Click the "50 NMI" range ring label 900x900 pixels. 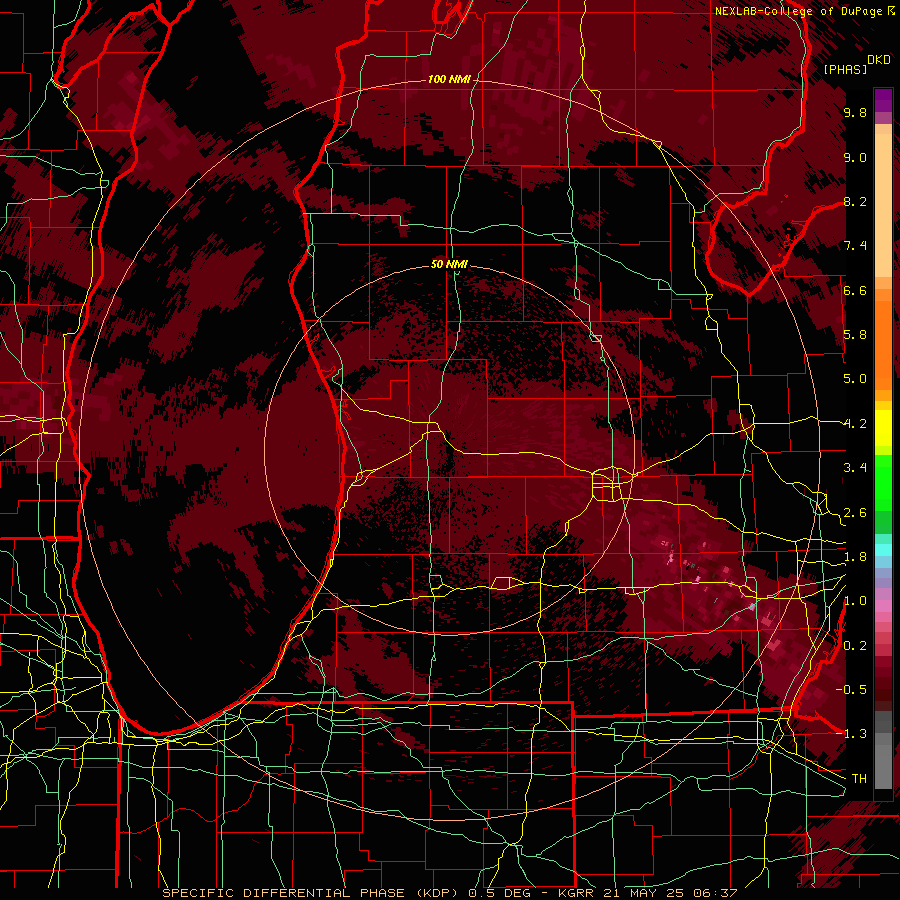tap(449, 264)
